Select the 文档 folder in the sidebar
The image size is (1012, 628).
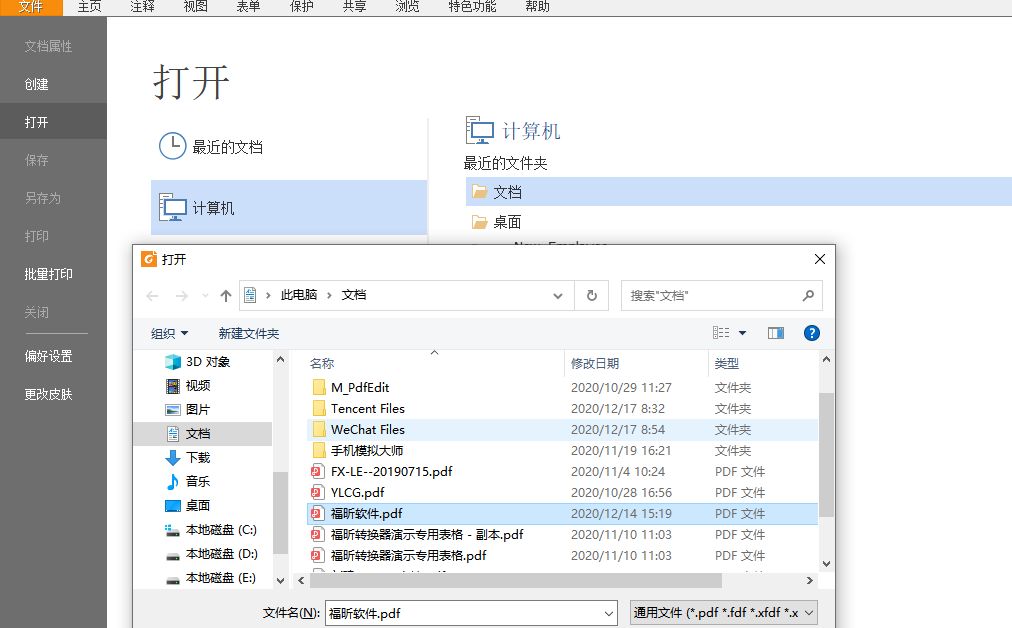pos(196,433)
